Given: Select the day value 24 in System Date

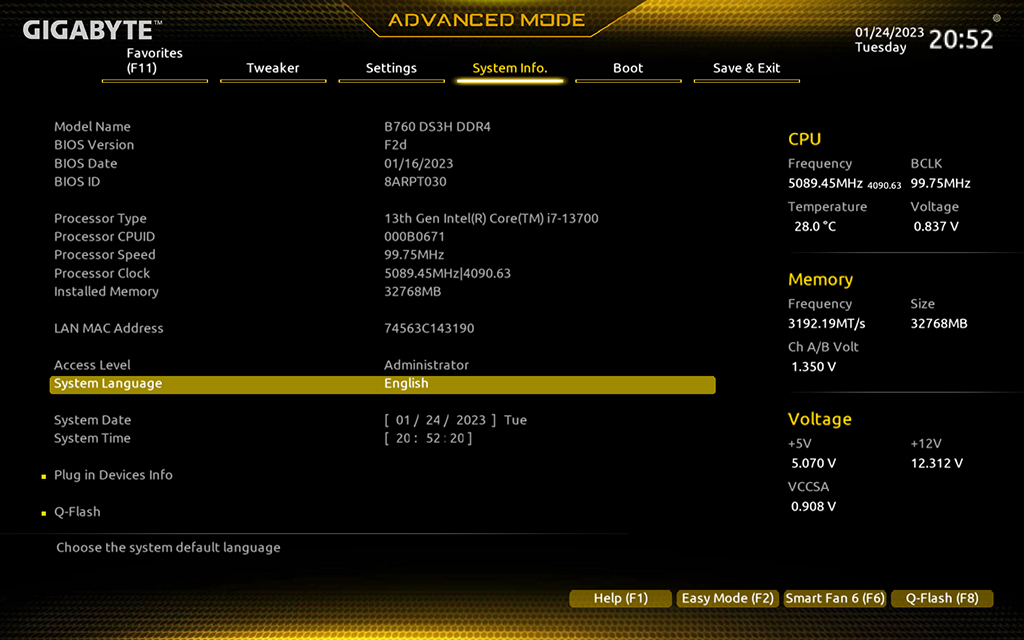Looking at the screenshot, I should [x=432, y=420].
